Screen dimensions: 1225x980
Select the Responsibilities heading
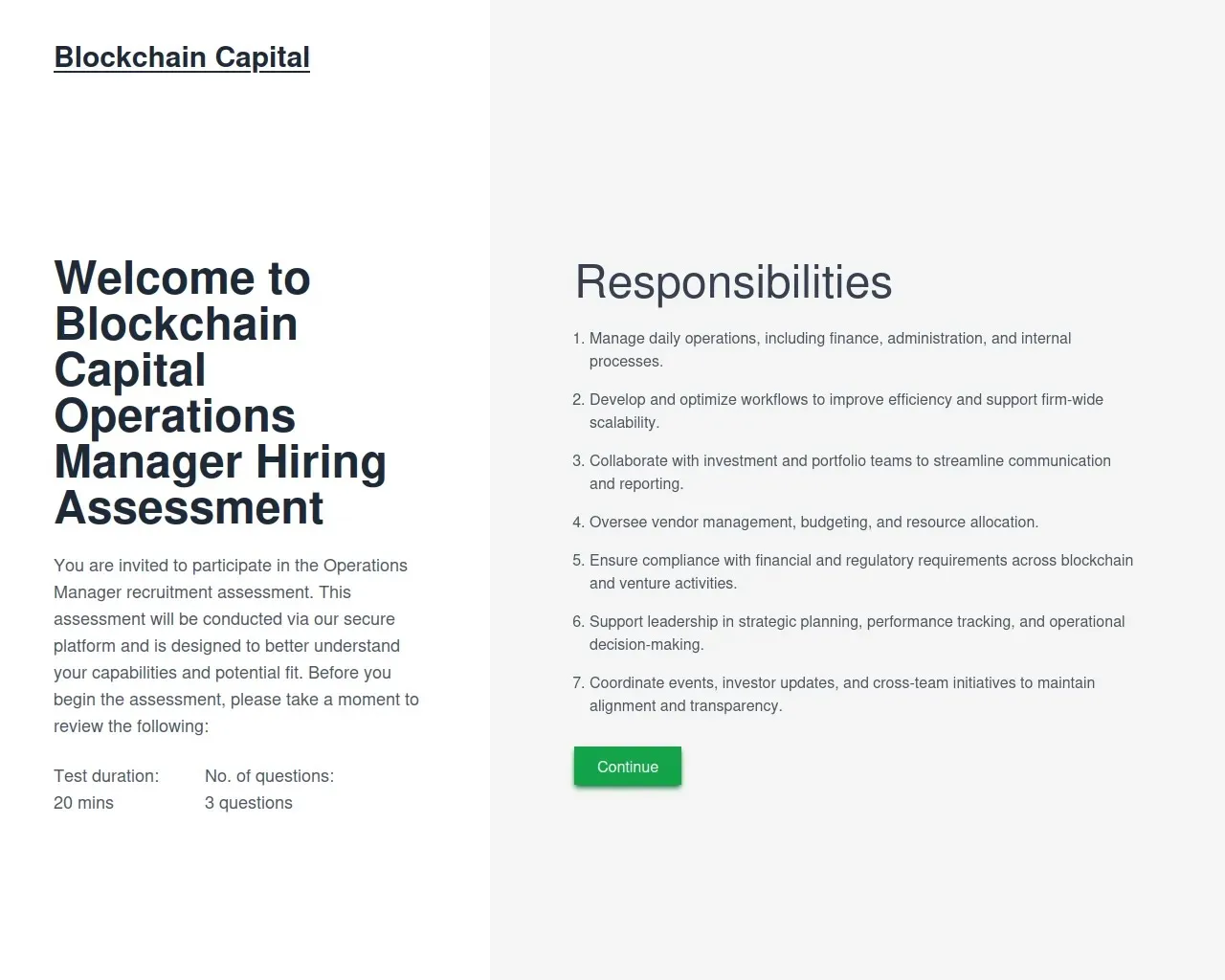tap(733, 282)
